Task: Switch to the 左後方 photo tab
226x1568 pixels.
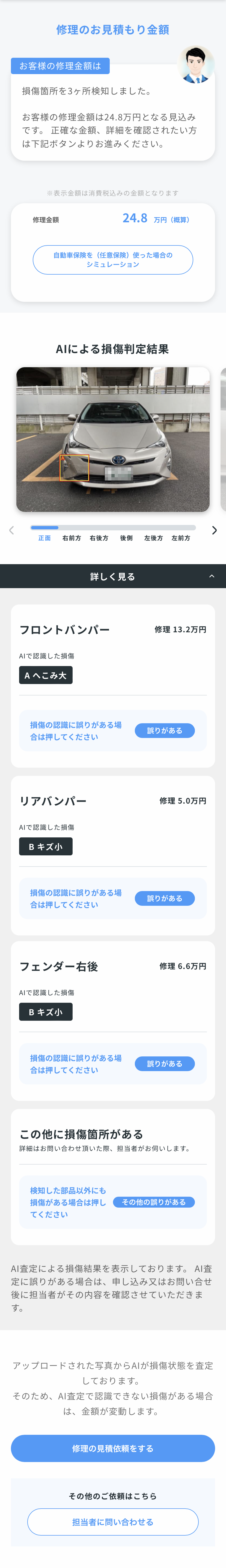Action: coord(153,538)
